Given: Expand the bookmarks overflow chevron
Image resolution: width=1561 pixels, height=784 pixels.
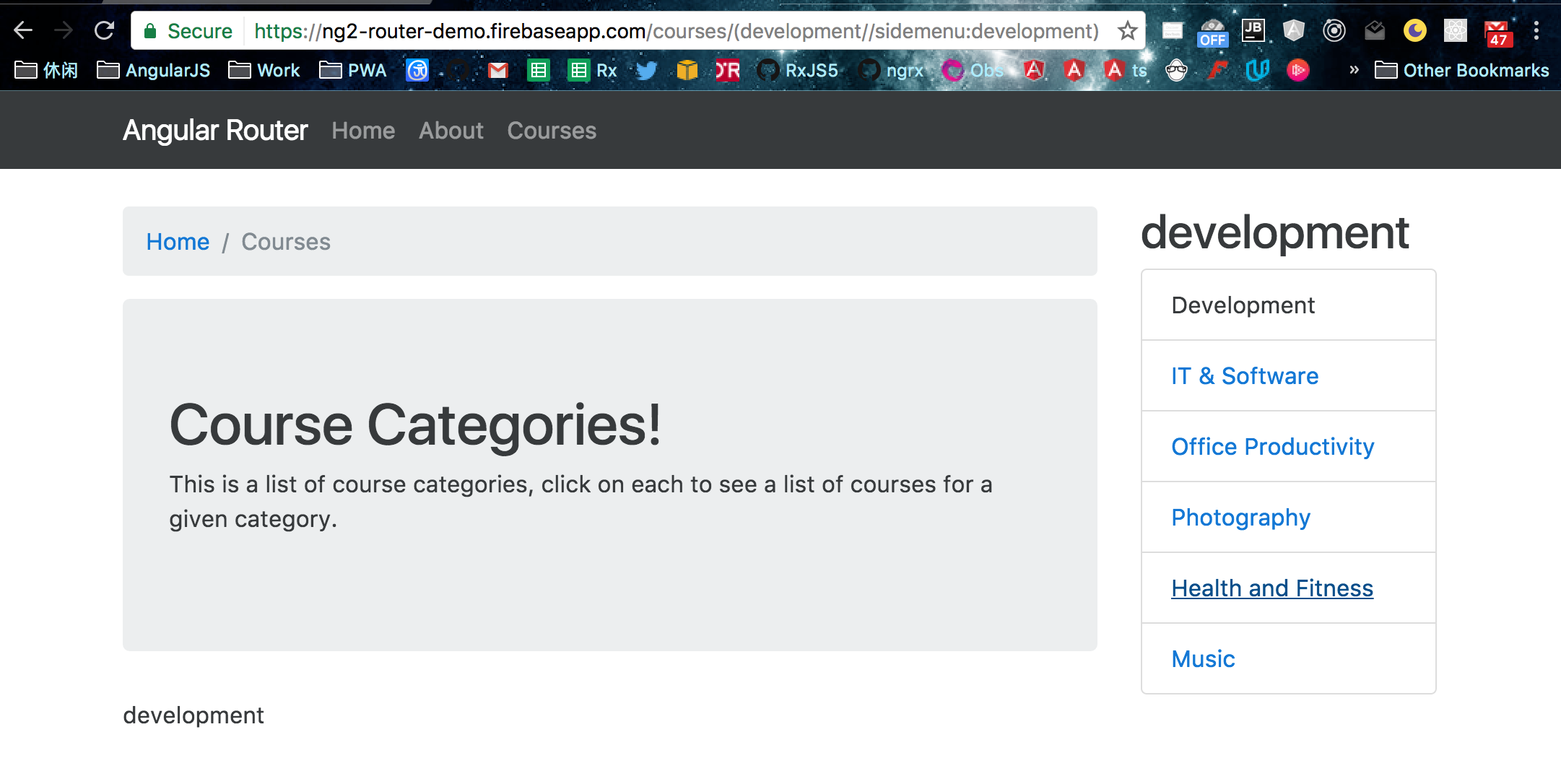Looking at the screenshot, I should coord(1354,70).
